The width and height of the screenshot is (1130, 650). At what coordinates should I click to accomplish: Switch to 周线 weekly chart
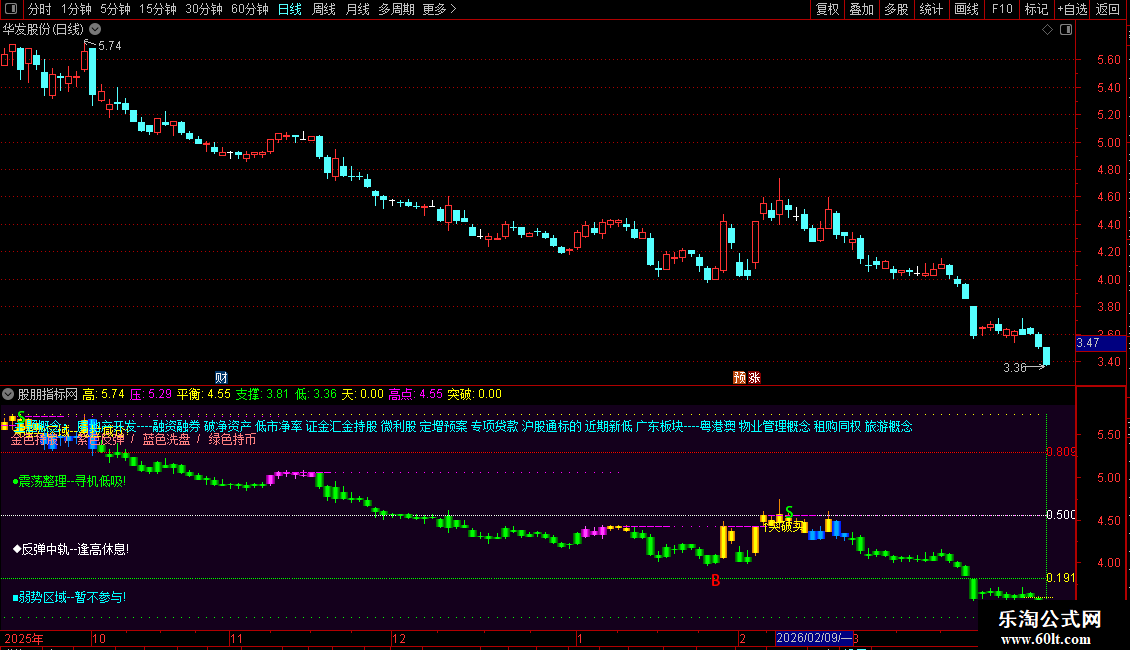coord(324,9)
